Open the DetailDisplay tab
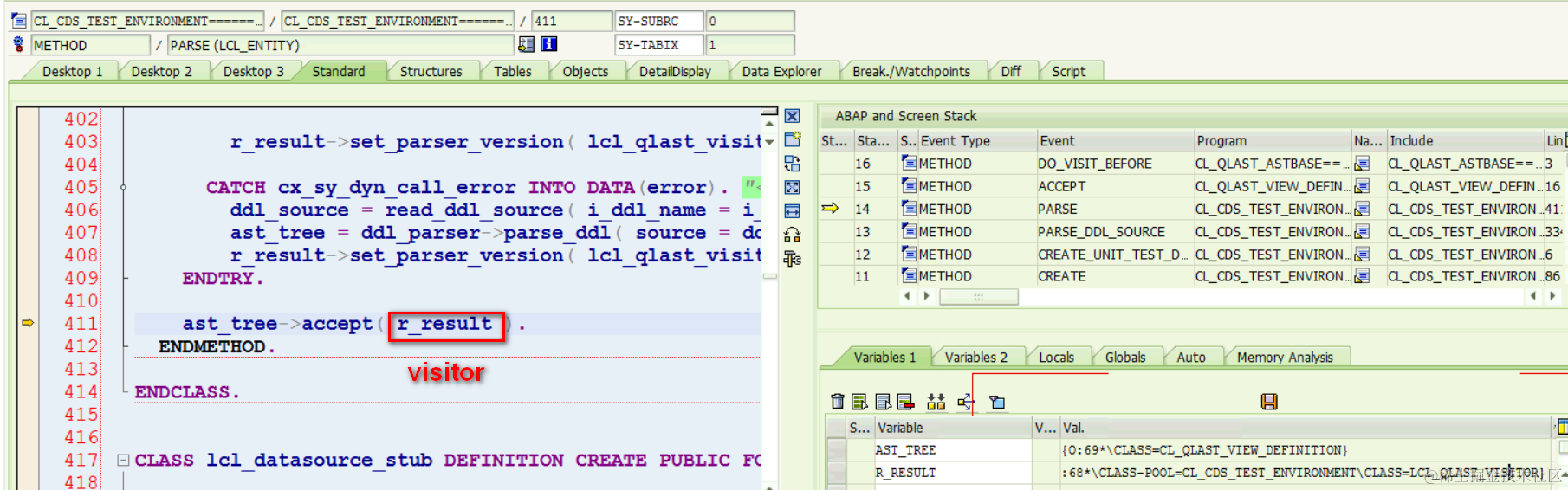 pos(675,72)
